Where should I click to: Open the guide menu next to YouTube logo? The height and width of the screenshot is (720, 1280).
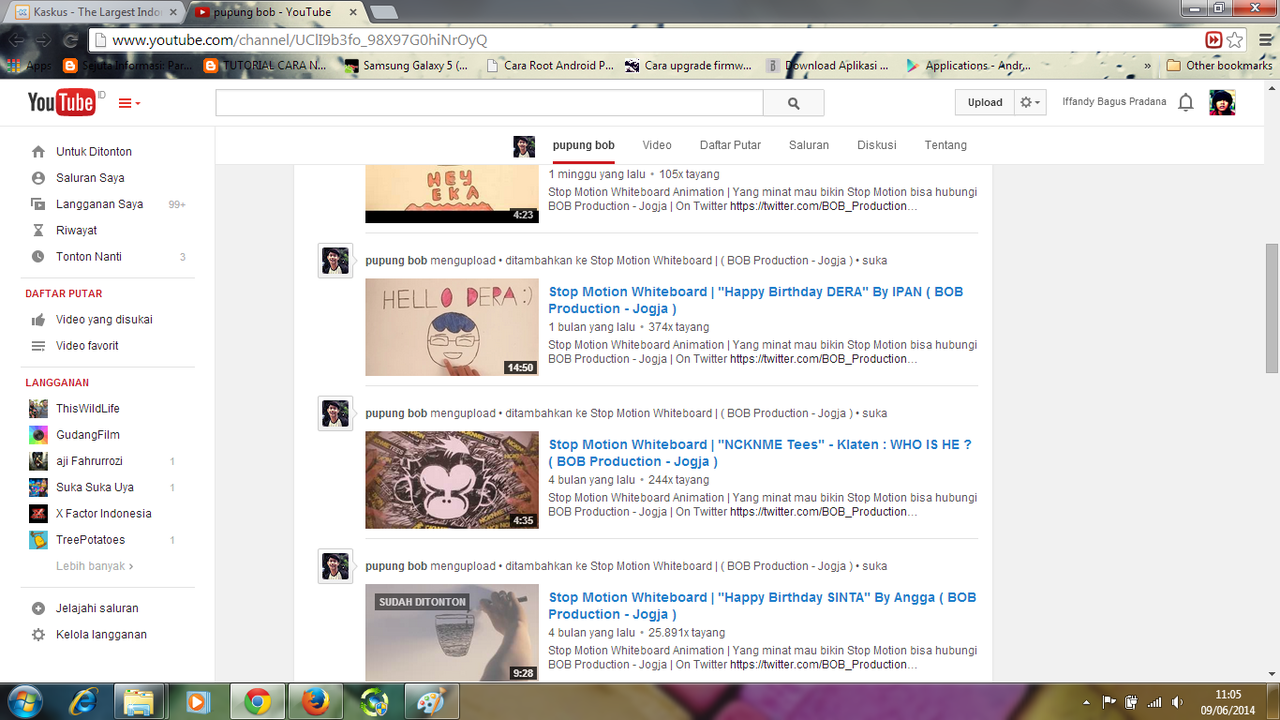tap(129, 103)
